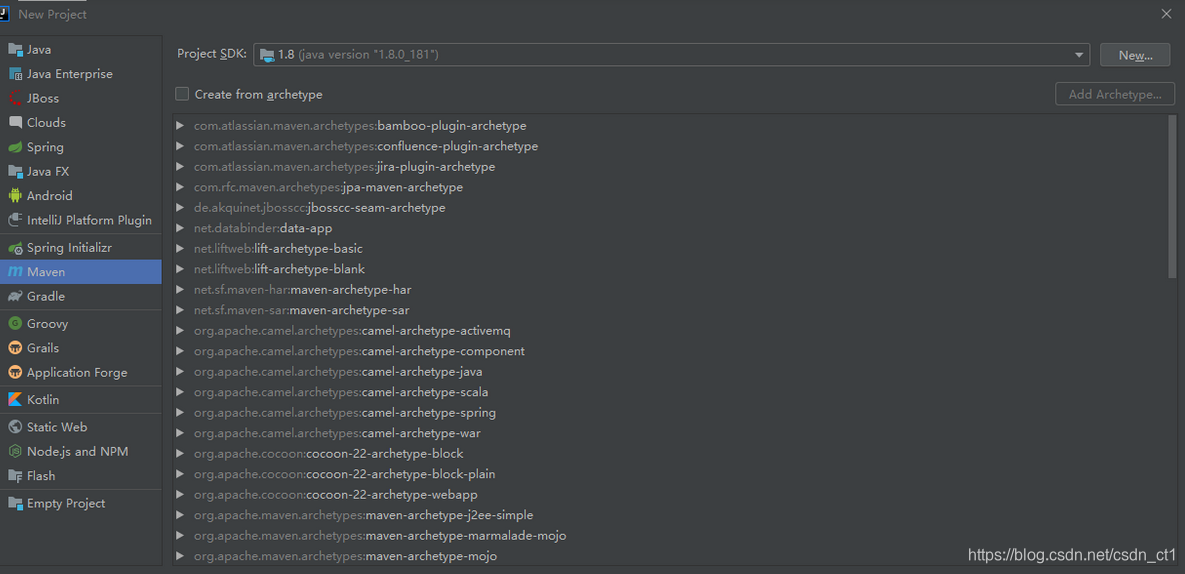Click the archetype list vertical scrollbar

(x=1172, y=196)
